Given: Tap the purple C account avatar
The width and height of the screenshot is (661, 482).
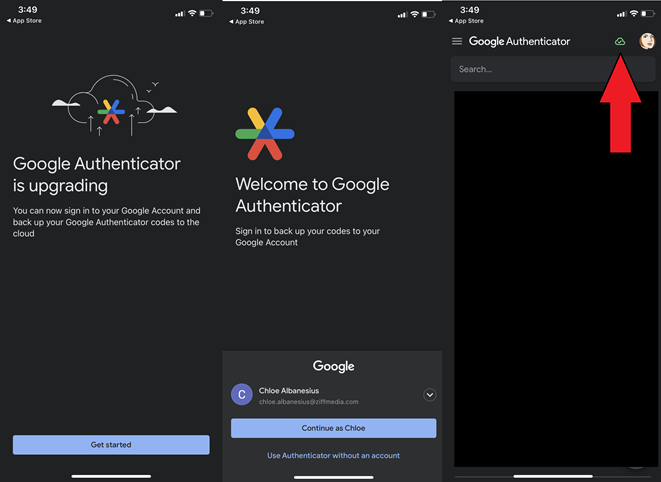Looking at the screenshot, I should coord(242,394).
